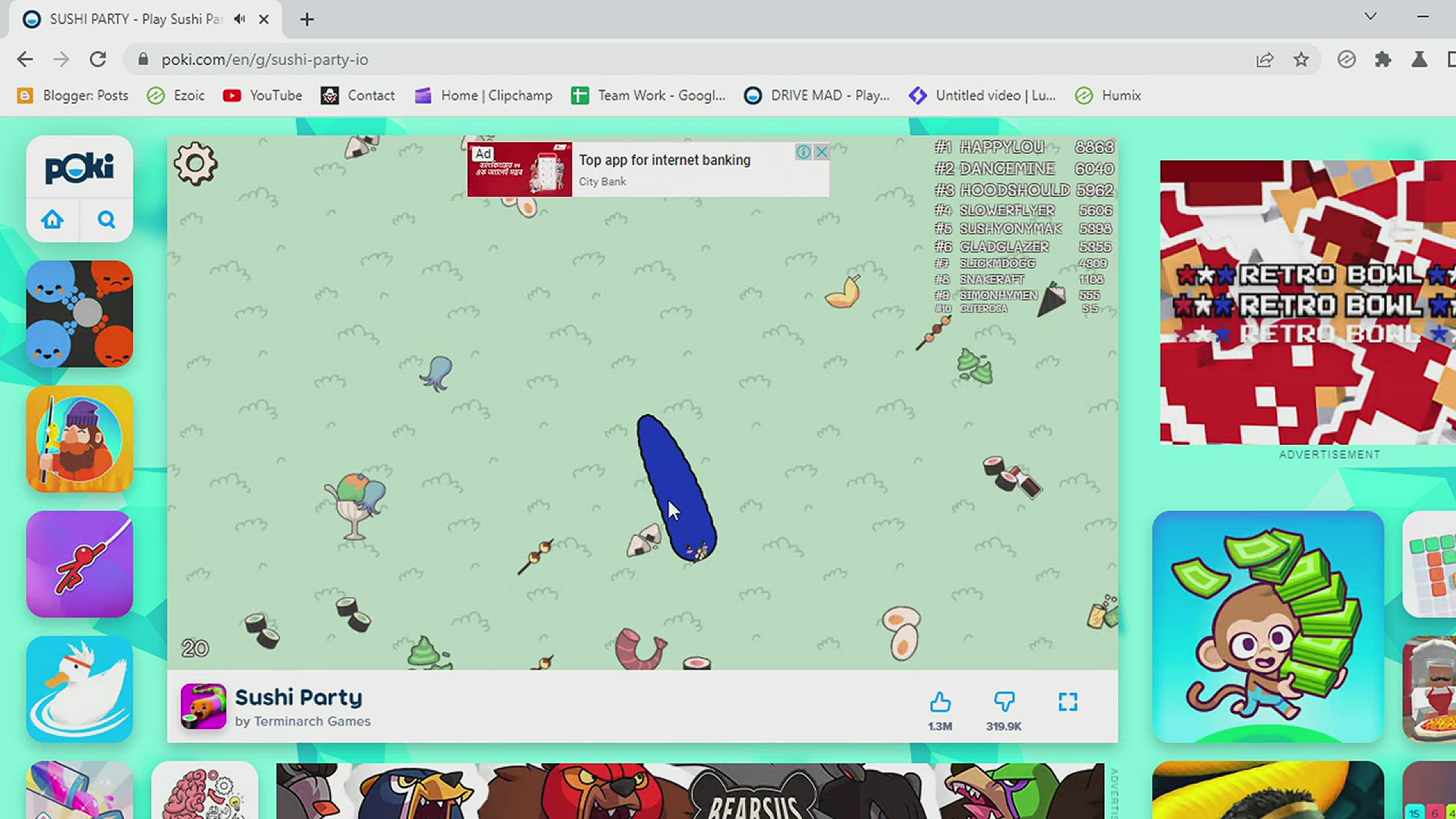Open Blogger: Posts bookmark
Image resolution: width=1456 pixels, height=819 pixels.
(73, 96)
